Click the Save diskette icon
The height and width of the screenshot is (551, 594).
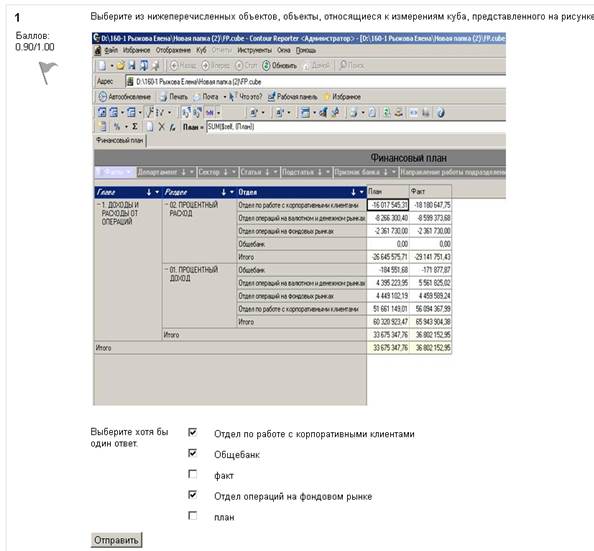coord(131,66)
